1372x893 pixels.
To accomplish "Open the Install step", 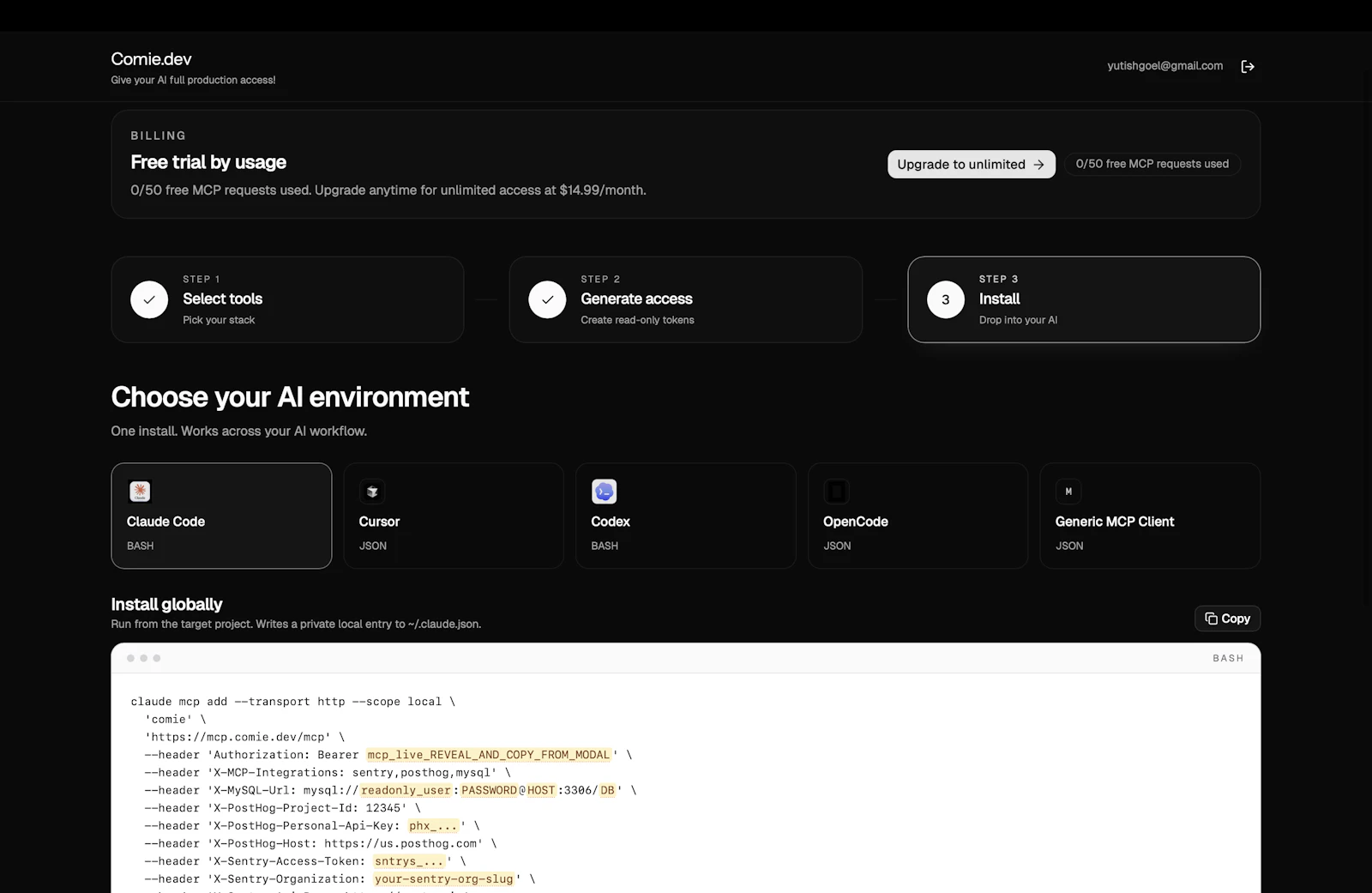I will tap(1084, 299).
